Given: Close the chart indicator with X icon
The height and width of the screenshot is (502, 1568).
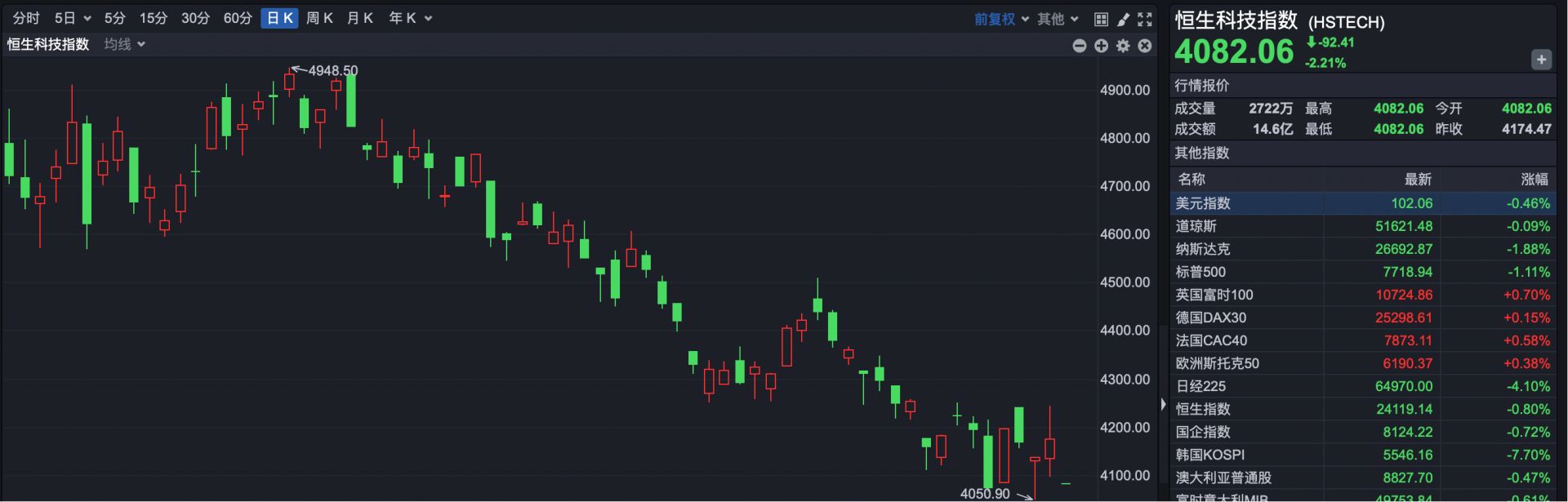Looking at the screenshot, I should pos(1145,46).
